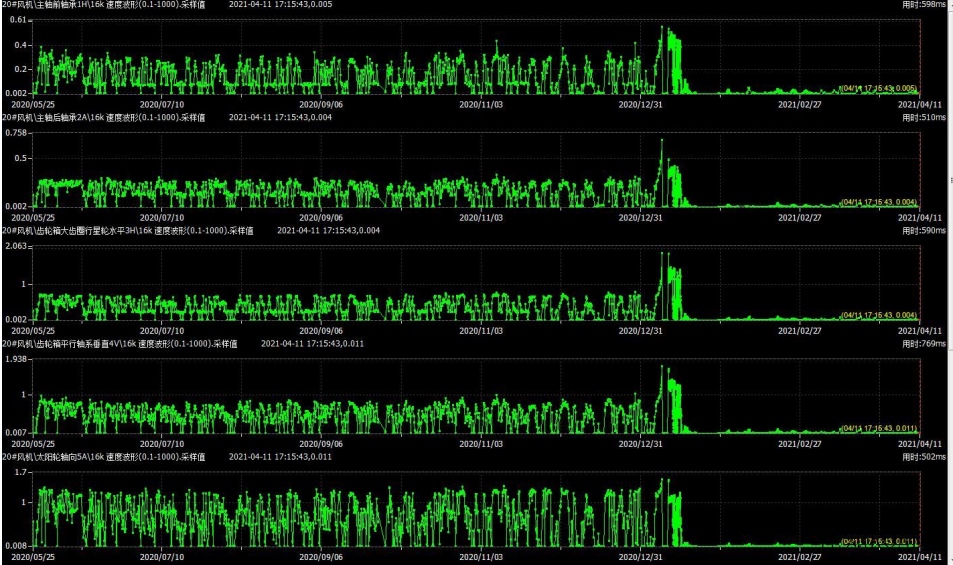Click the 2.063 maximum label on 3H axis
This screenshot has height=565, width=953.
pyautogui.click(x=16, y=246)
